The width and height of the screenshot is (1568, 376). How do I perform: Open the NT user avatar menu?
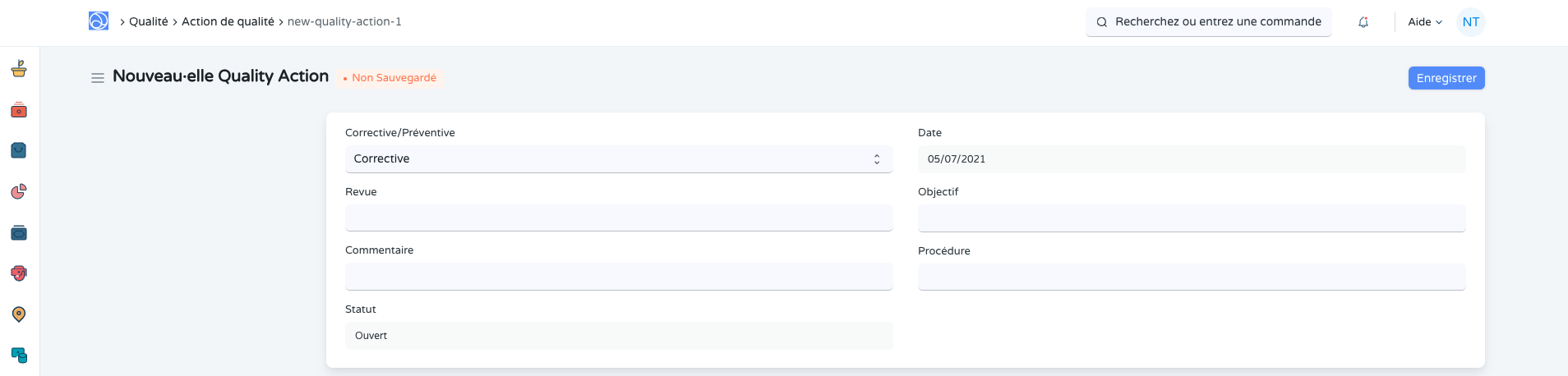point(1470,22)
